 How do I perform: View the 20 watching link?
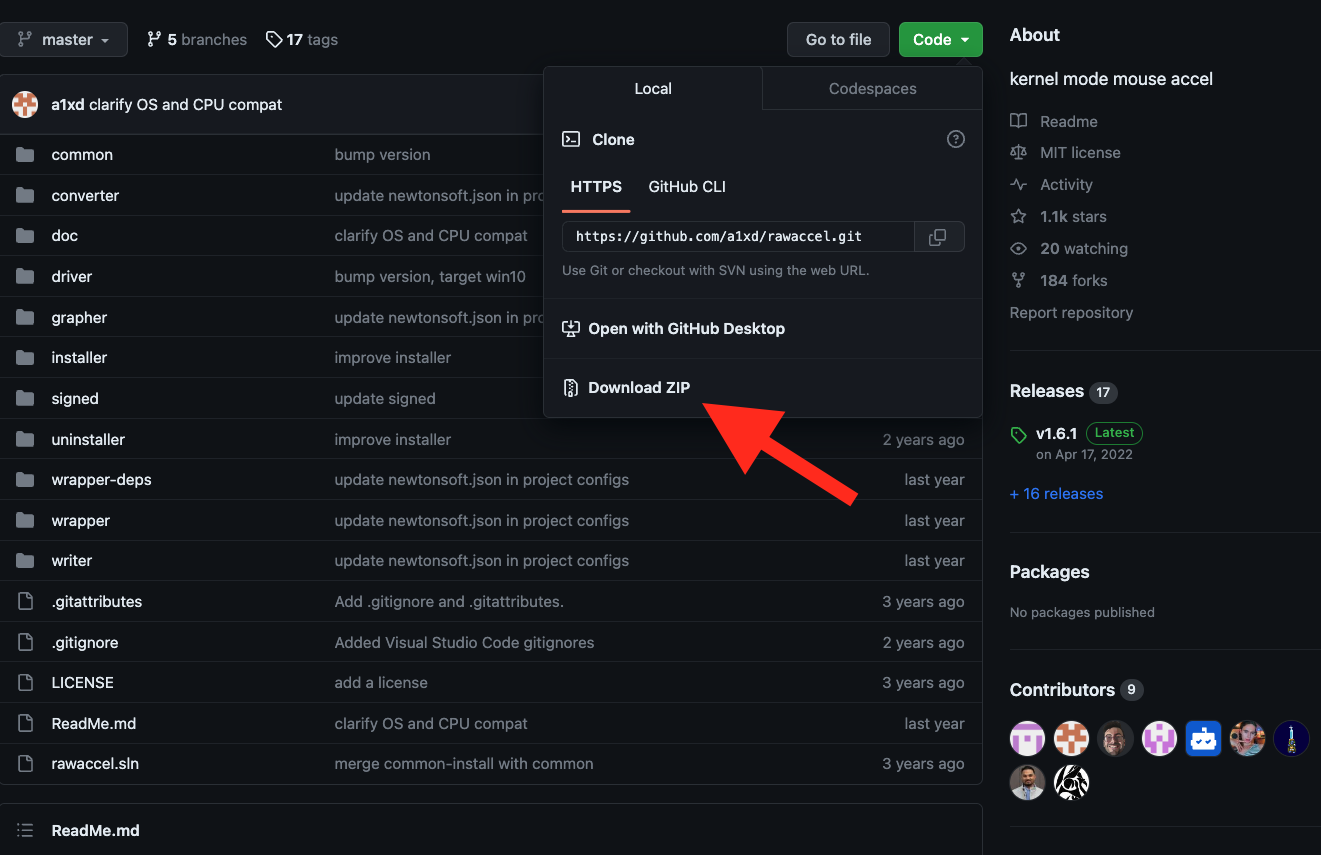1084,249
